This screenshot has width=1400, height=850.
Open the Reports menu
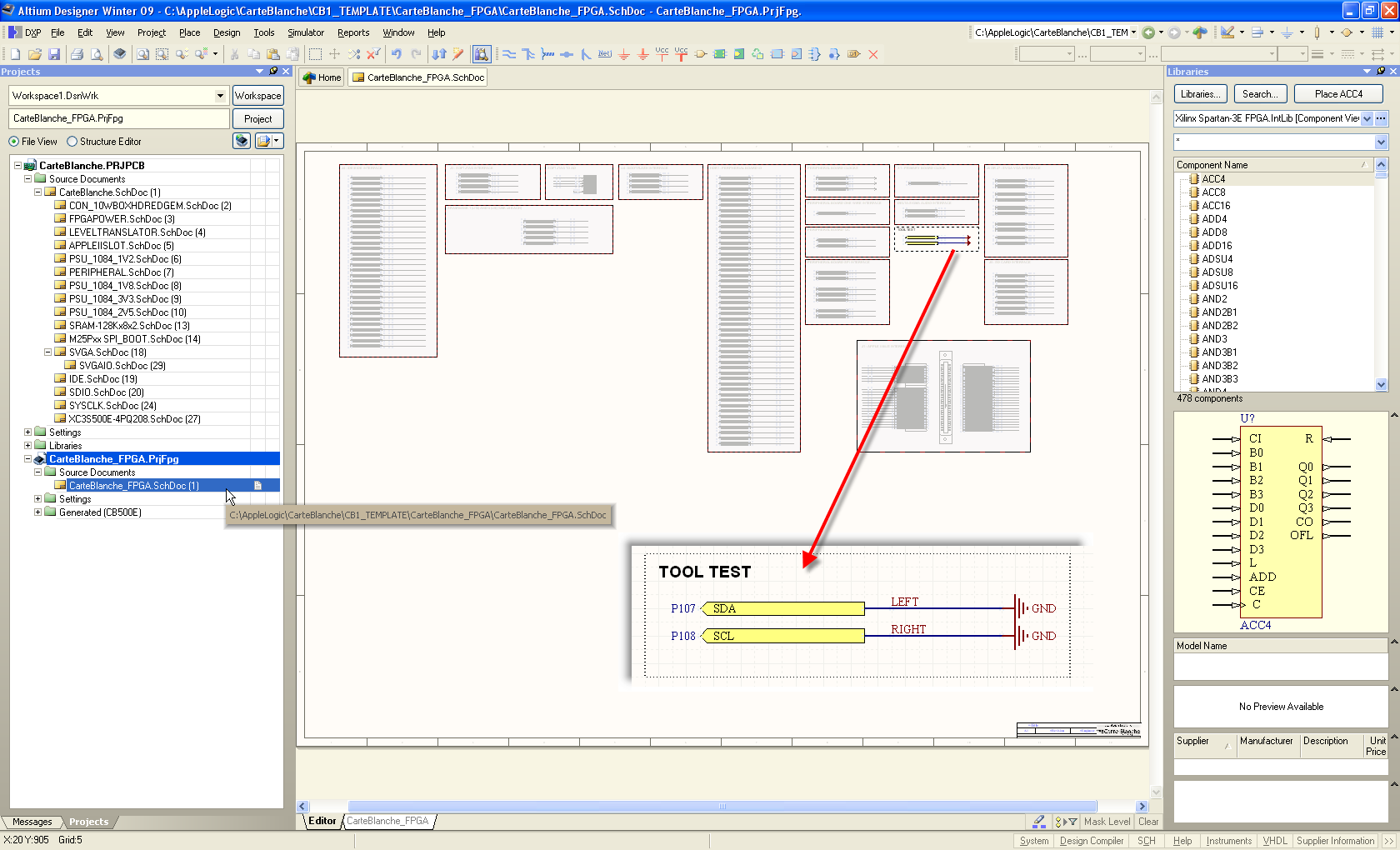pyautogui.click(x=353, y=32)
